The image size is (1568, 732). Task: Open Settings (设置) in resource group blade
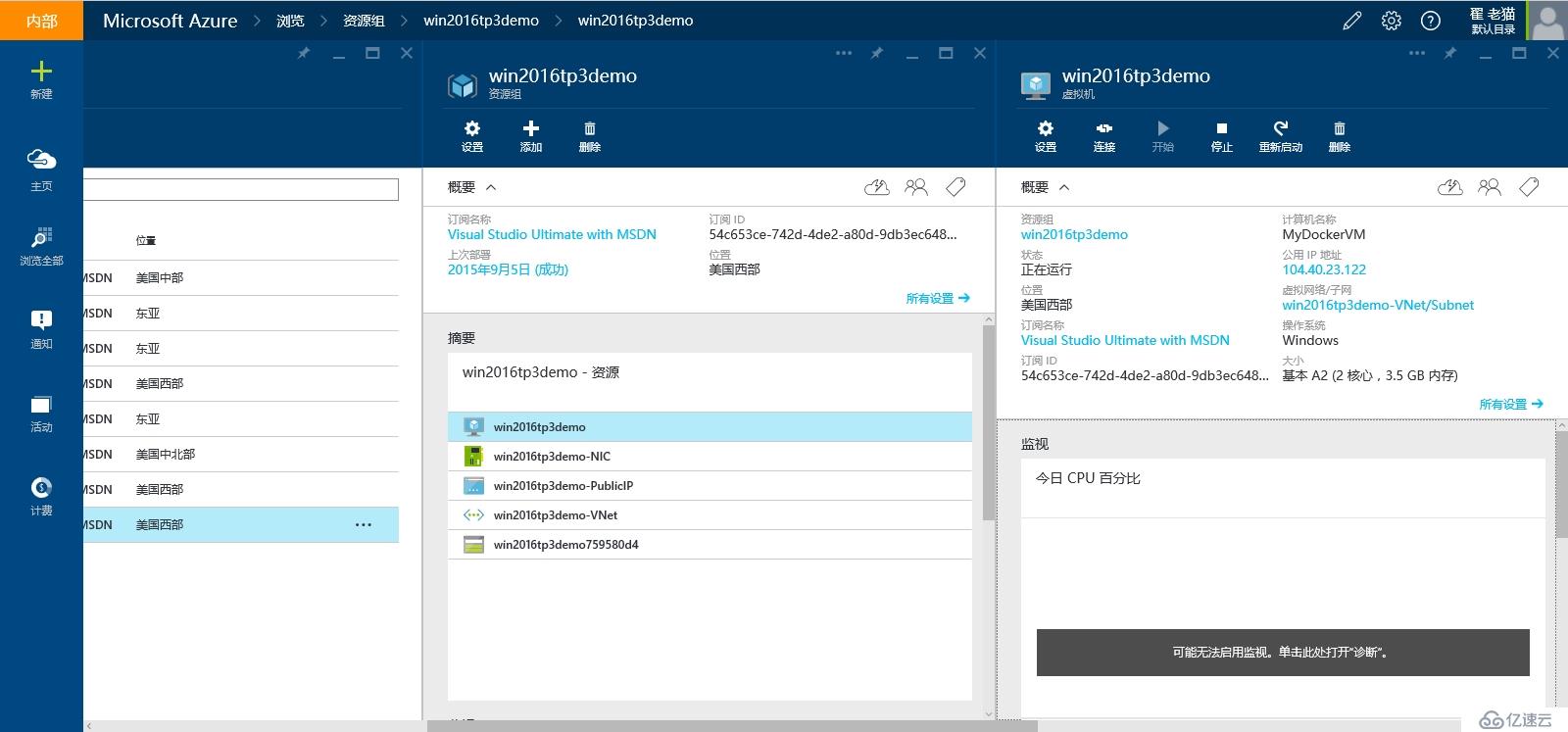[472, 136]
